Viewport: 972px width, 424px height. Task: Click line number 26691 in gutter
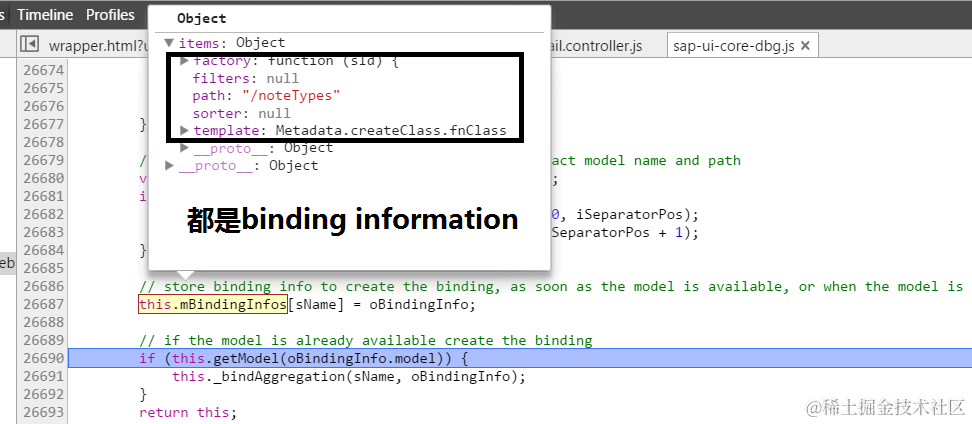pyautogui.click(x=43, y=376)
